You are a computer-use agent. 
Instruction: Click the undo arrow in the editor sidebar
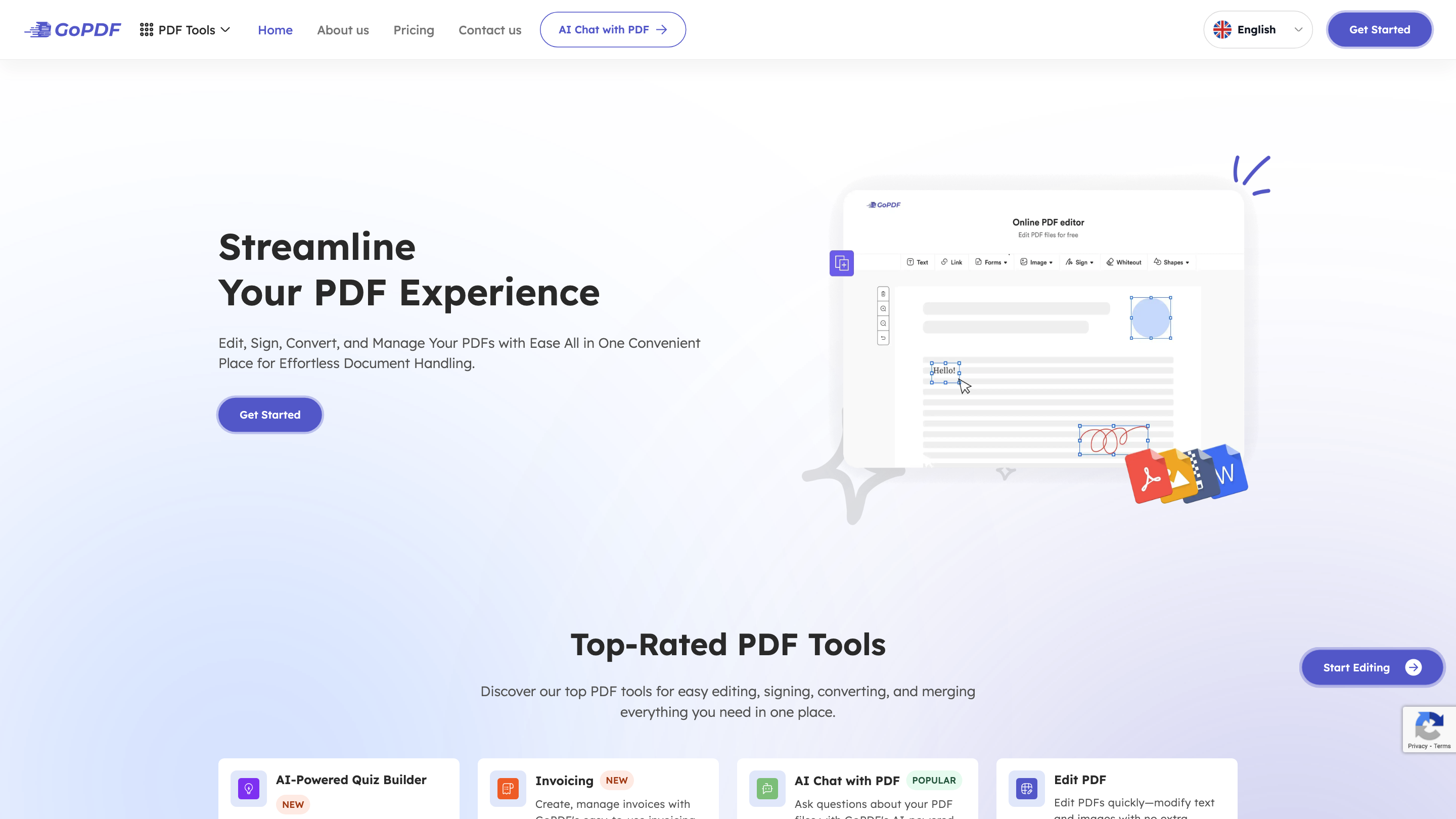coord(883,338)
